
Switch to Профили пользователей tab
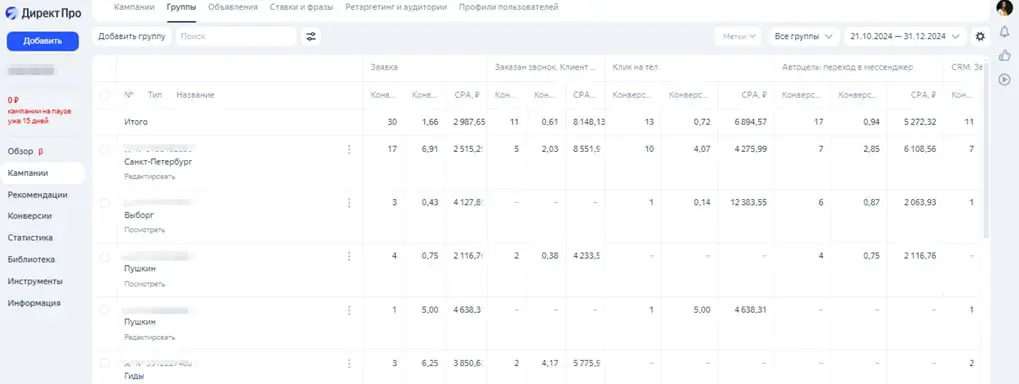508,7
